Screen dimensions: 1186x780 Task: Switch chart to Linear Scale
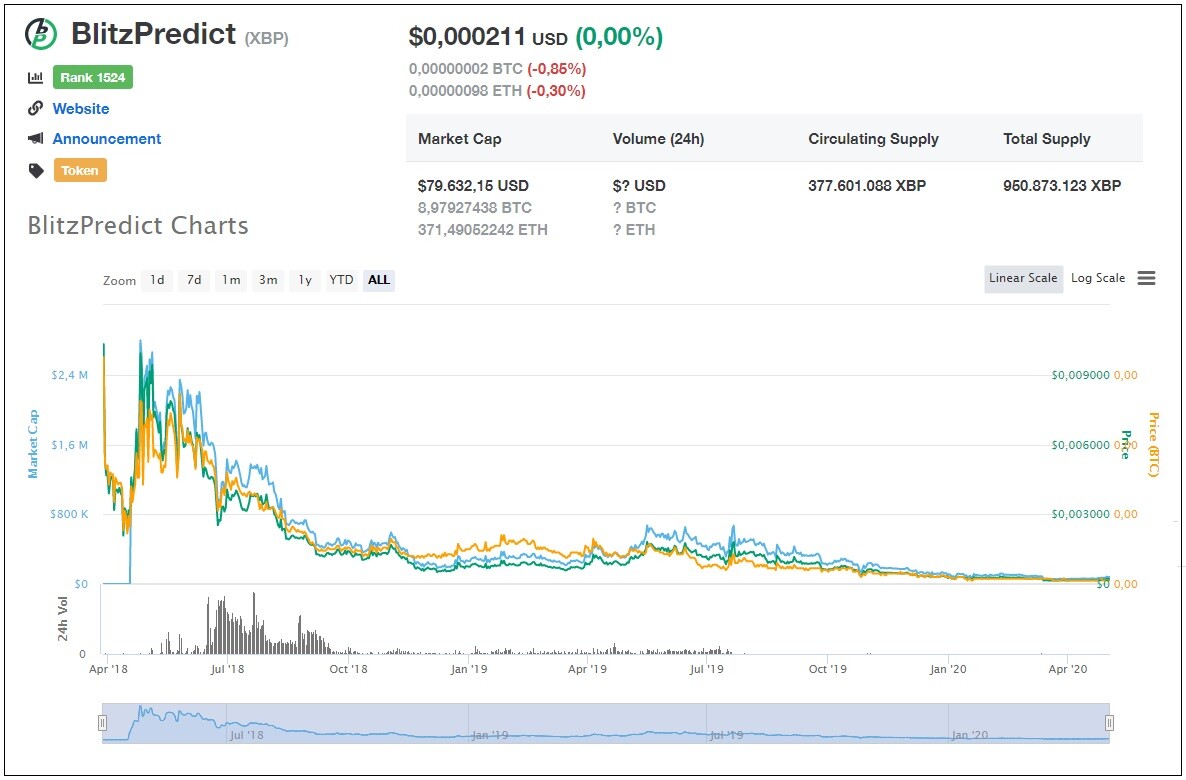[x=1023, y=278]
